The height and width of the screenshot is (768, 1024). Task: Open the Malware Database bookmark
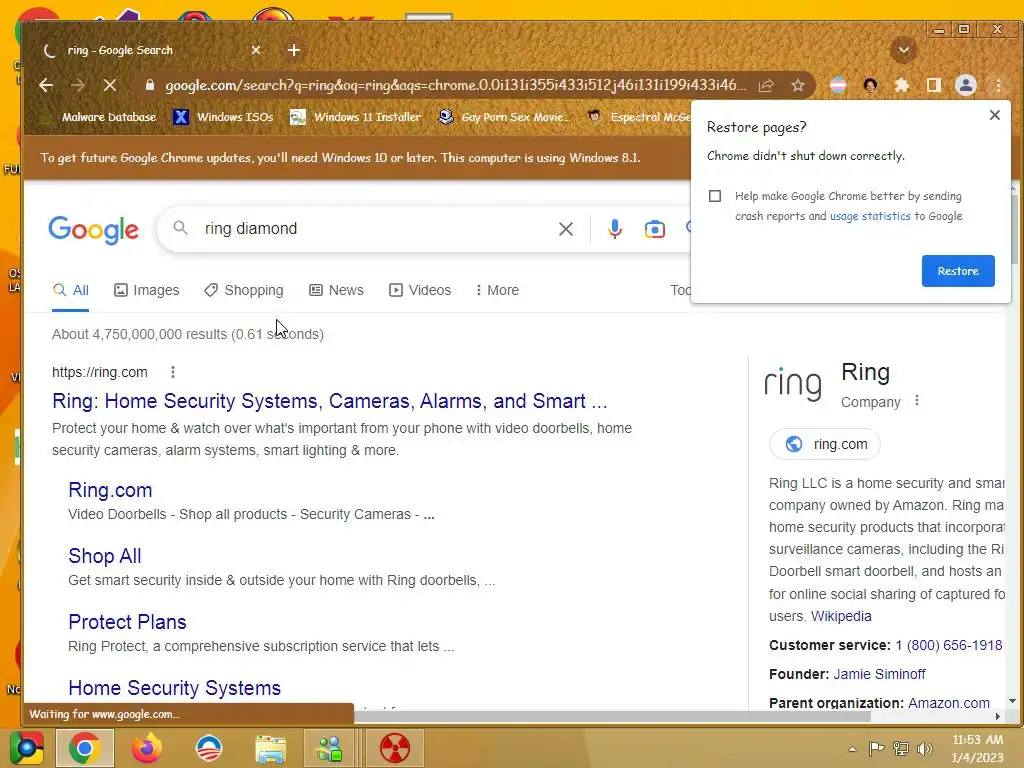pos(99,118)
